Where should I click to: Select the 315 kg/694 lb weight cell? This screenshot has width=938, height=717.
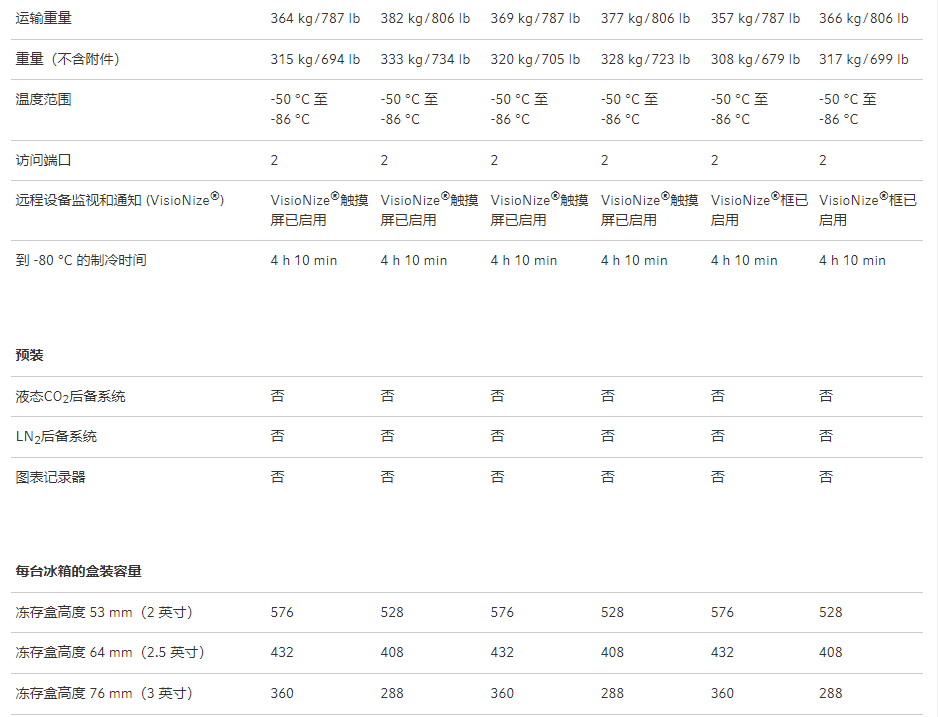pyautogui.click(x=315, y=59)
